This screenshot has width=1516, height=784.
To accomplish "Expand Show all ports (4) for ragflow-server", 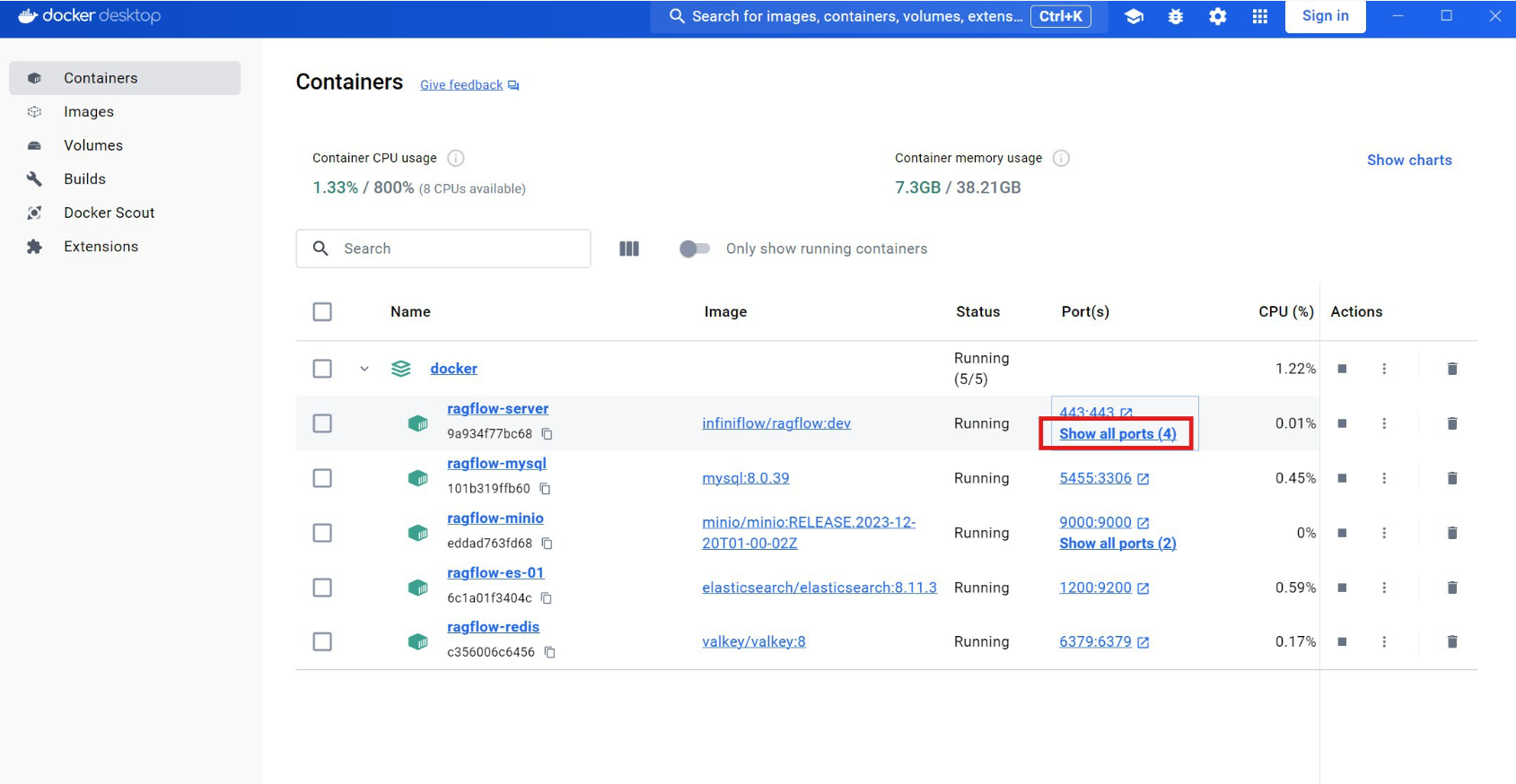I will (x=1117, y=434).
